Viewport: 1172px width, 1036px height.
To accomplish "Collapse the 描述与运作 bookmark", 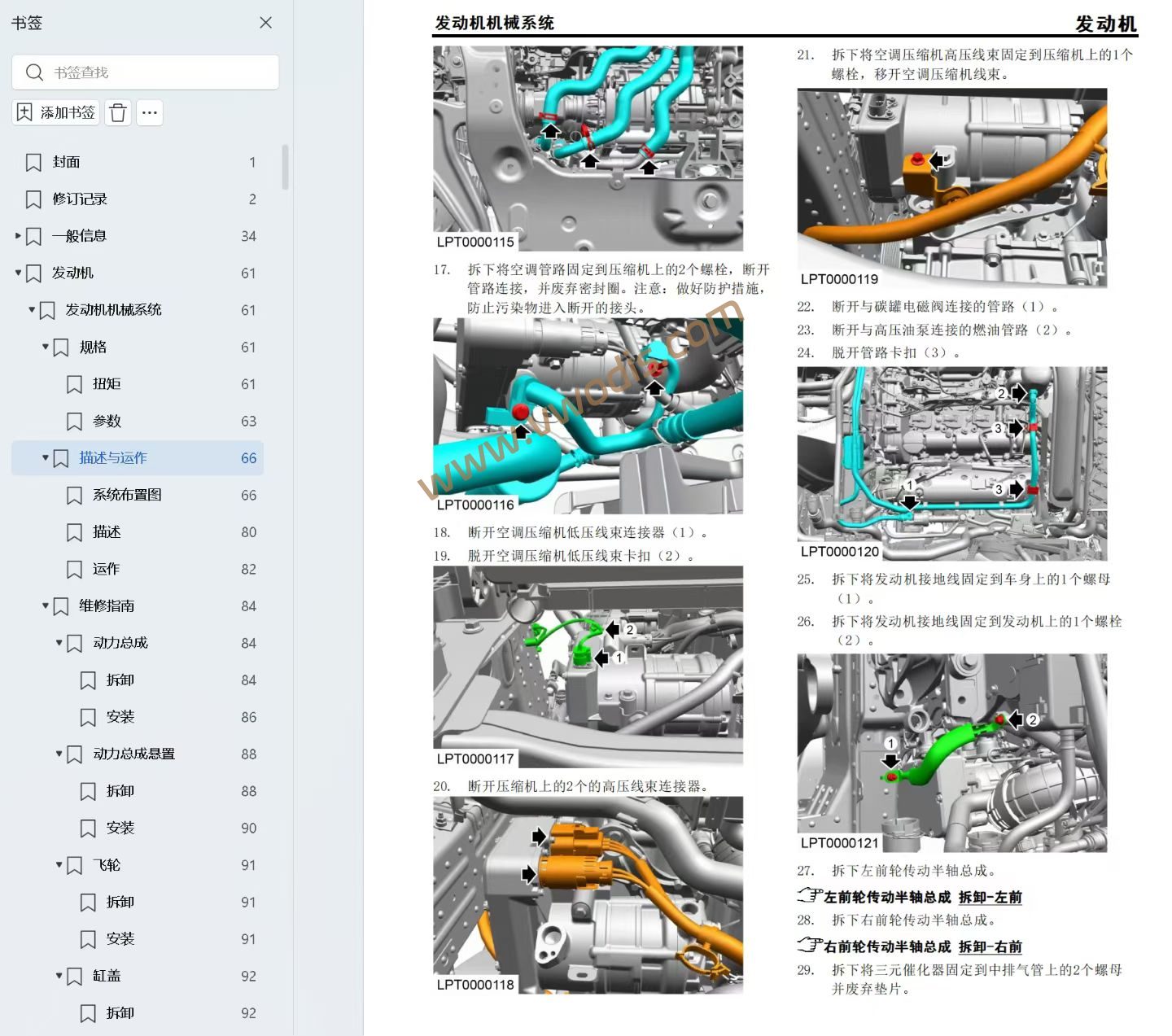I will pyautogui.click(x=46, y=458).
